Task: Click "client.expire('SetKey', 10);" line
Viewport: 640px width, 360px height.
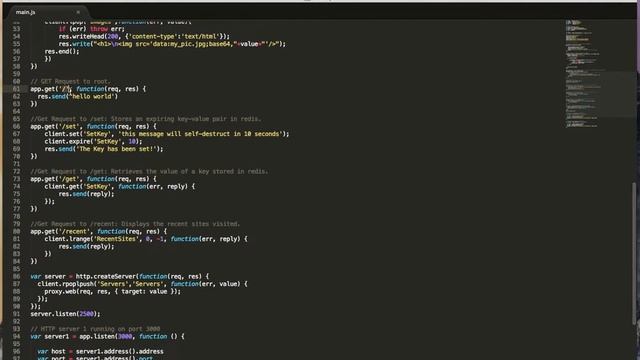Action: pos(93,141)
